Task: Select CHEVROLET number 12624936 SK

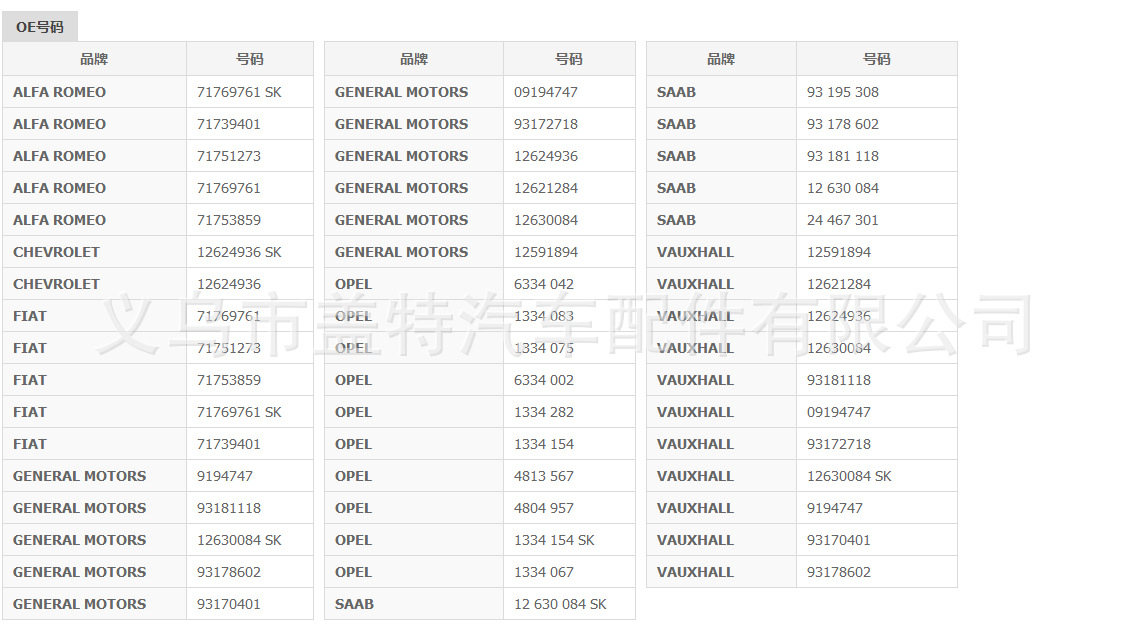Action: [239, 252]
